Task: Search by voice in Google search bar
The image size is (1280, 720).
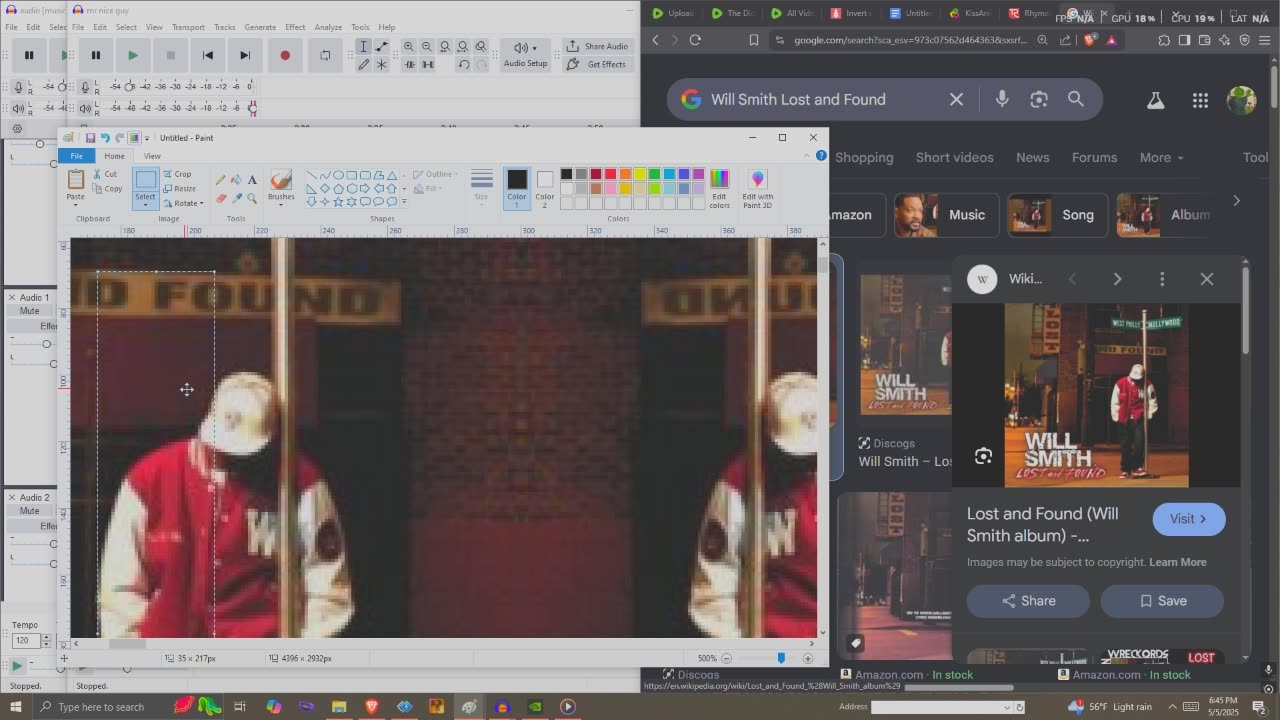Action: pyautogui.click(x=1001, y=99)
